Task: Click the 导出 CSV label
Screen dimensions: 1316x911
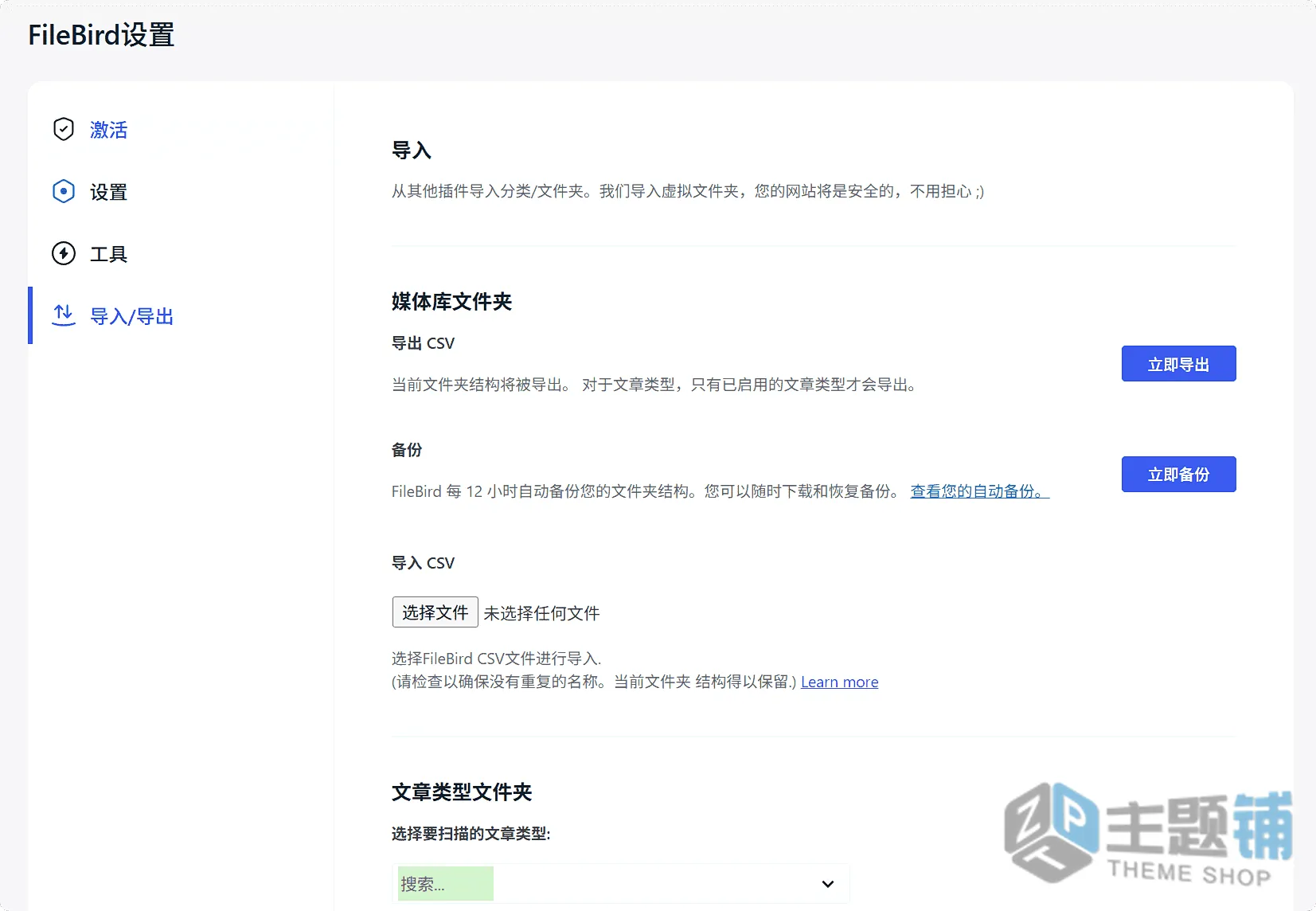Action: point(423,343)
